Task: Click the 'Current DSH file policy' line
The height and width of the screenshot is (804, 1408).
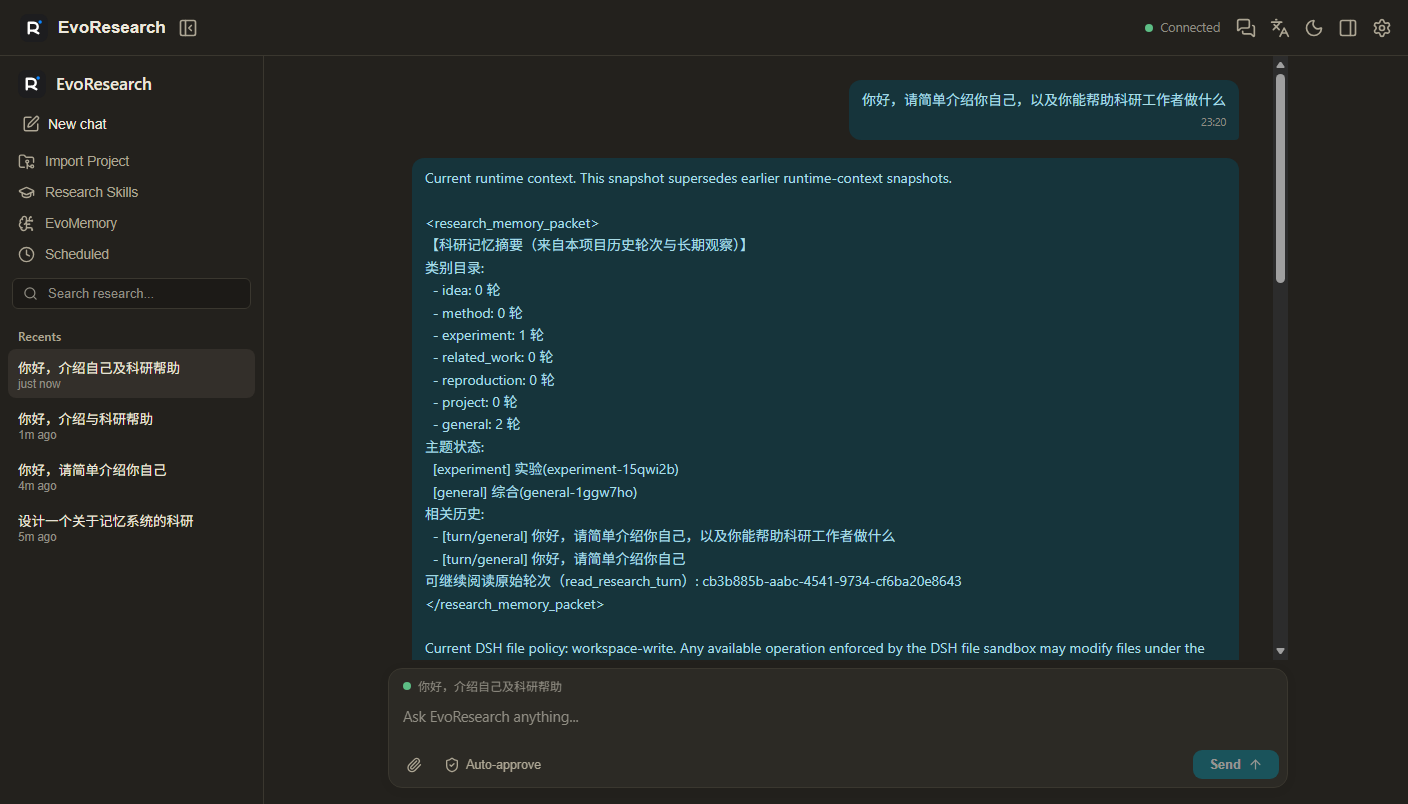Action: coord(814,648)
